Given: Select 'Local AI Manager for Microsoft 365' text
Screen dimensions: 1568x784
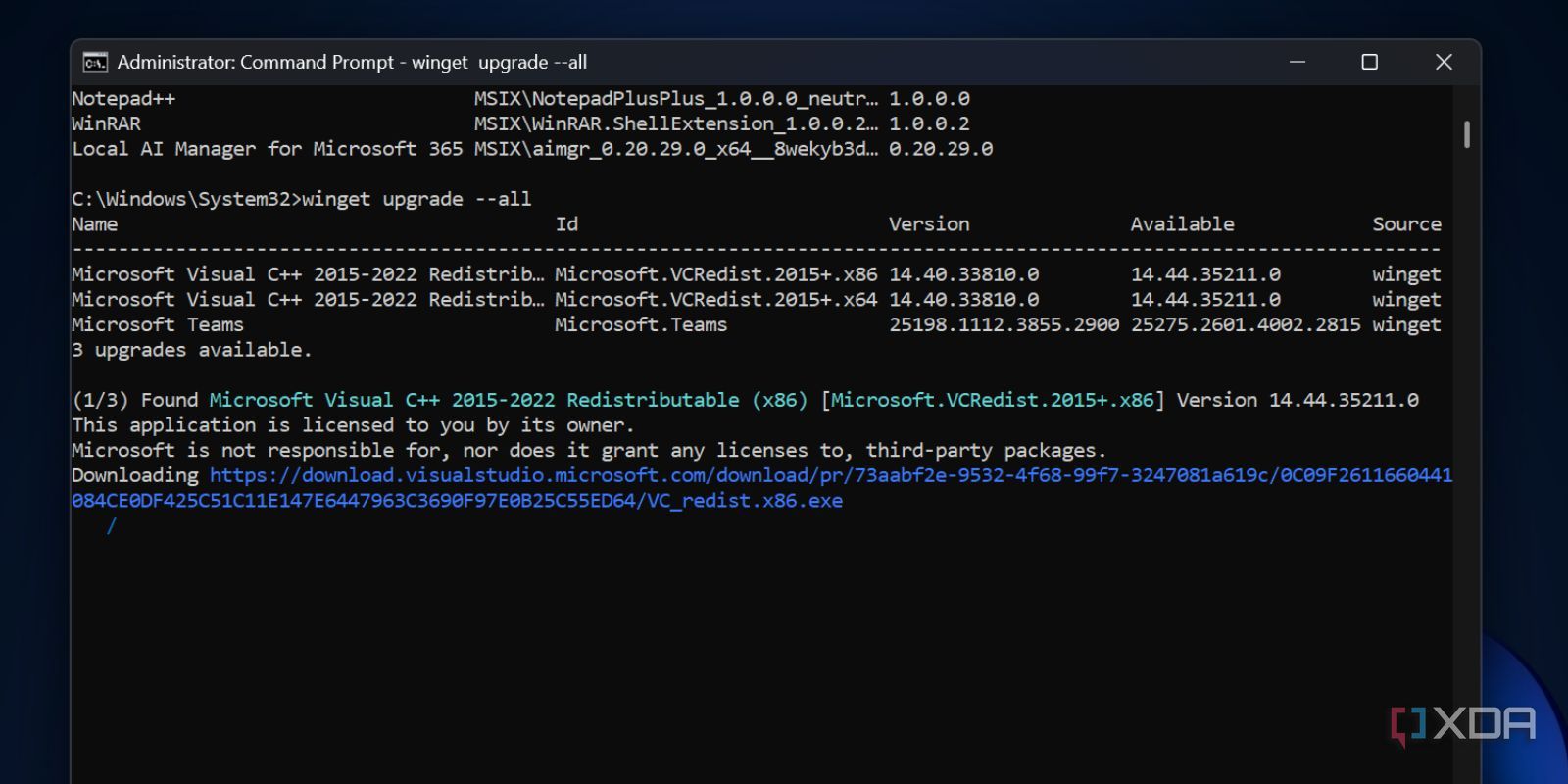Looking at the screenshot, I should pos(268,149).
